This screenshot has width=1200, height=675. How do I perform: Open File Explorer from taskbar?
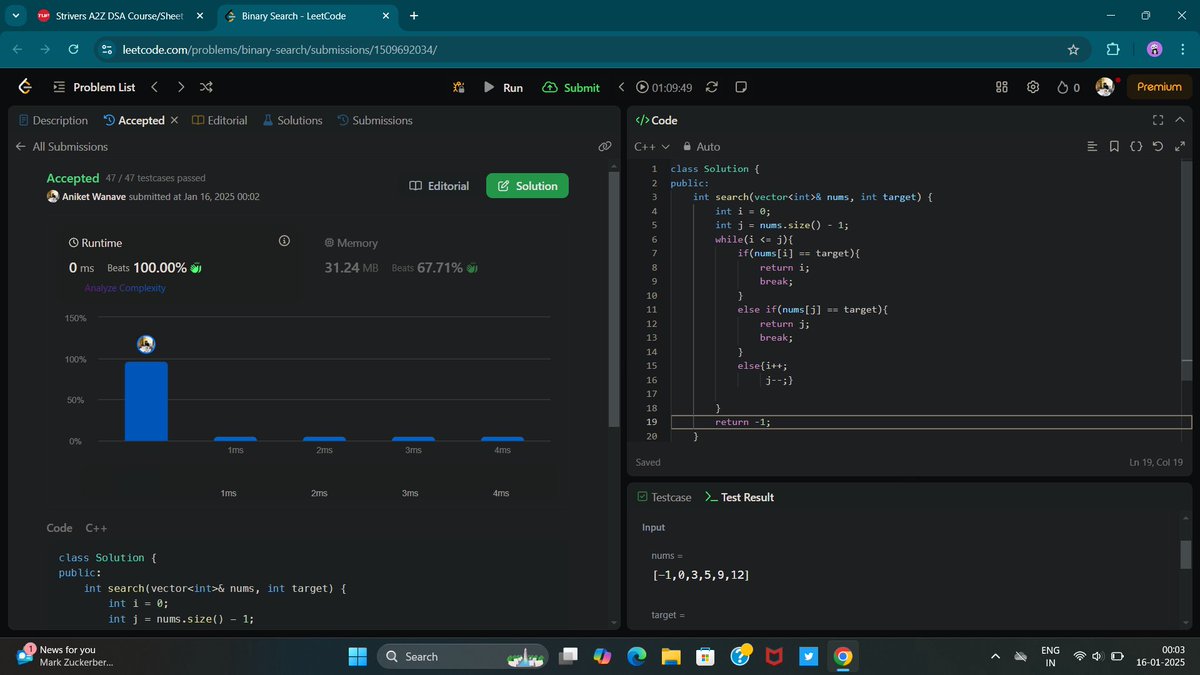click(x=670, y=656)
